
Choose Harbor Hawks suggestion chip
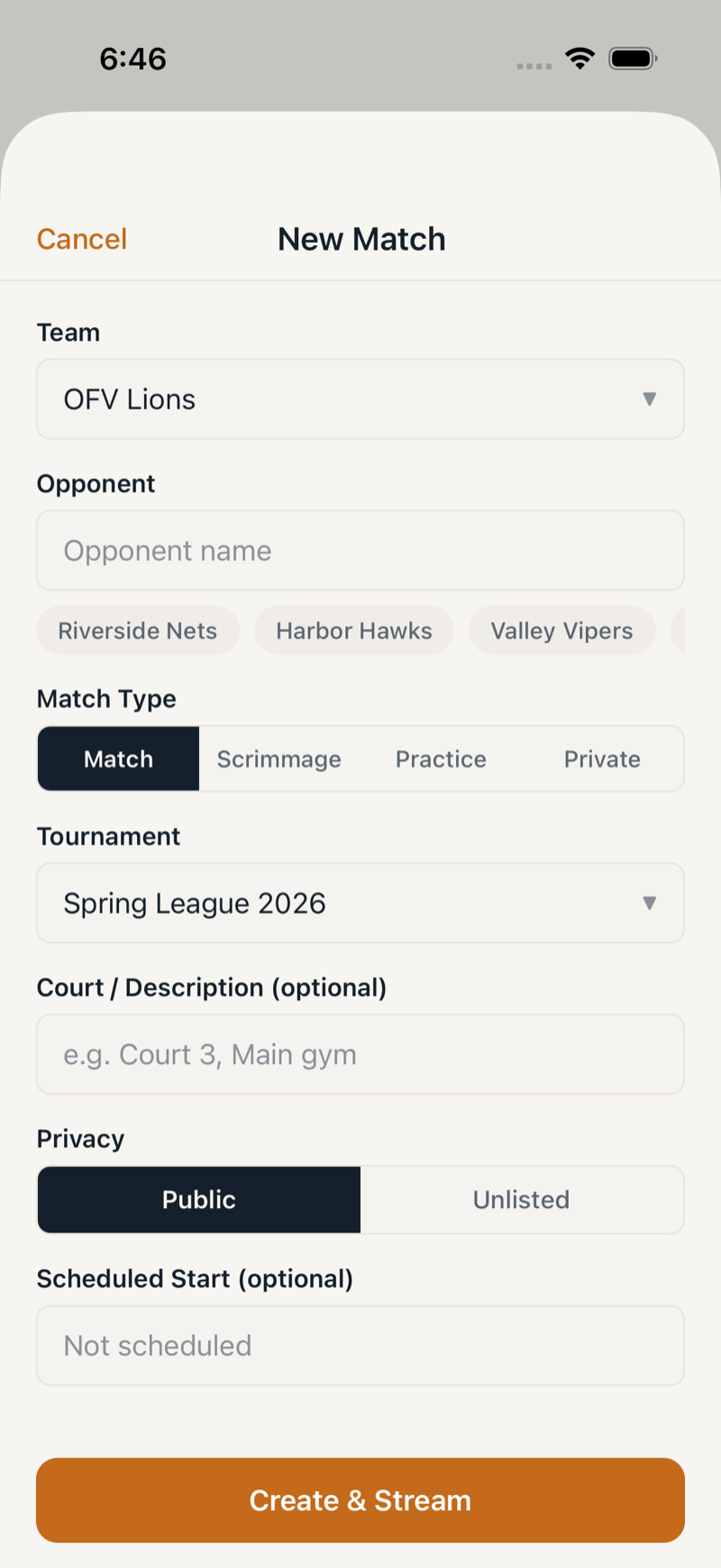(353, 630)
